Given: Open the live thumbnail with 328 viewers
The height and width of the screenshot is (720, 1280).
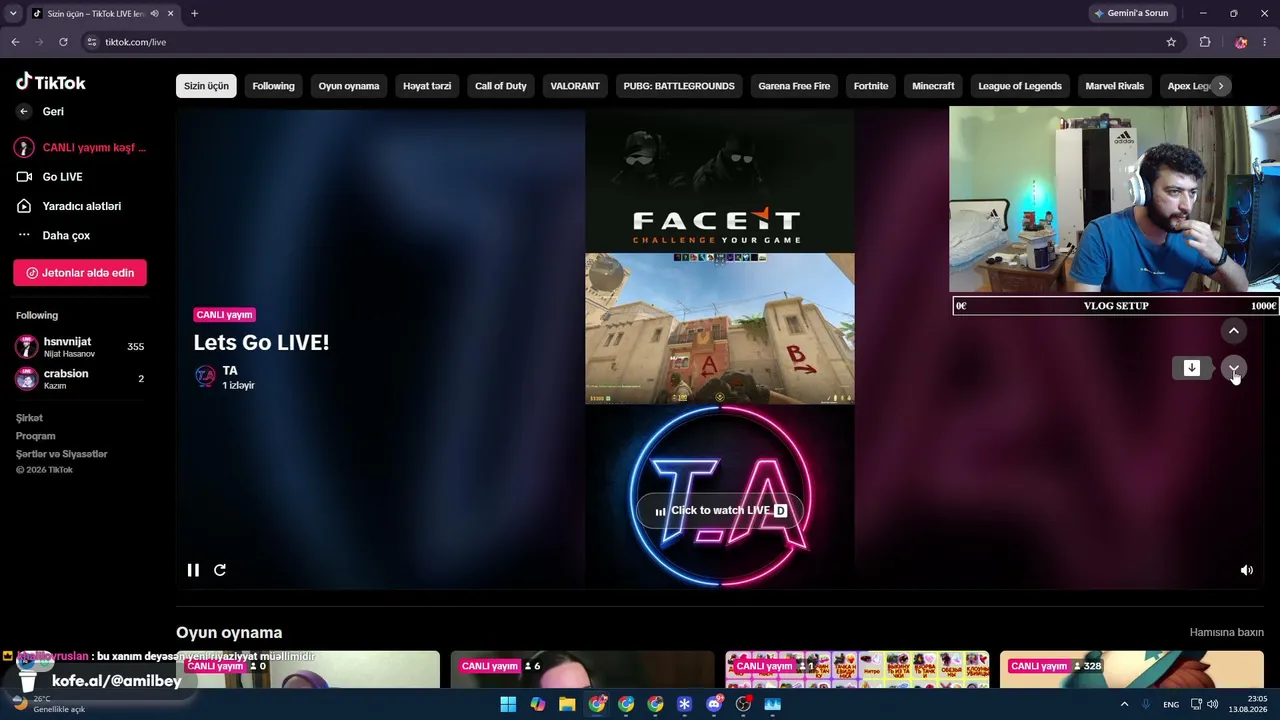Looking at the screenshot, I should (1132, 670).
